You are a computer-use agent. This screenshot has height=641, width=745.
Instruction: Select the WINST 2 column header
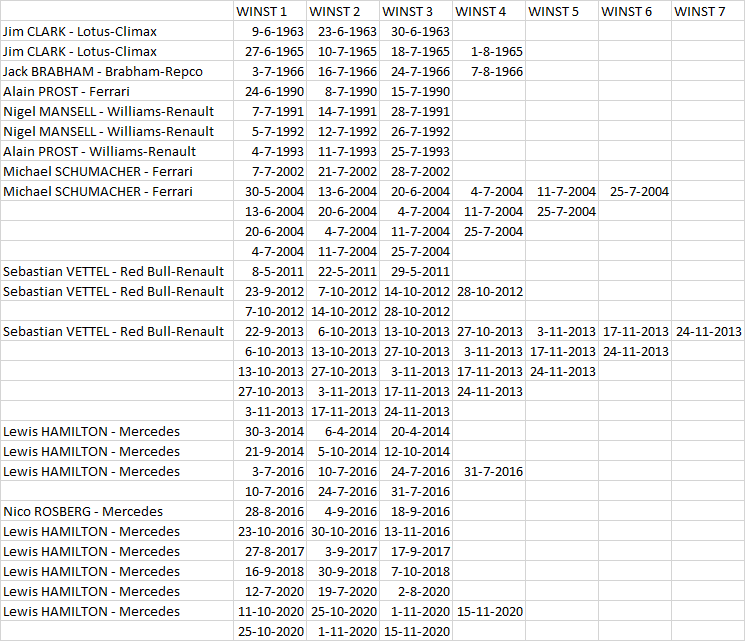pos(343,11)
